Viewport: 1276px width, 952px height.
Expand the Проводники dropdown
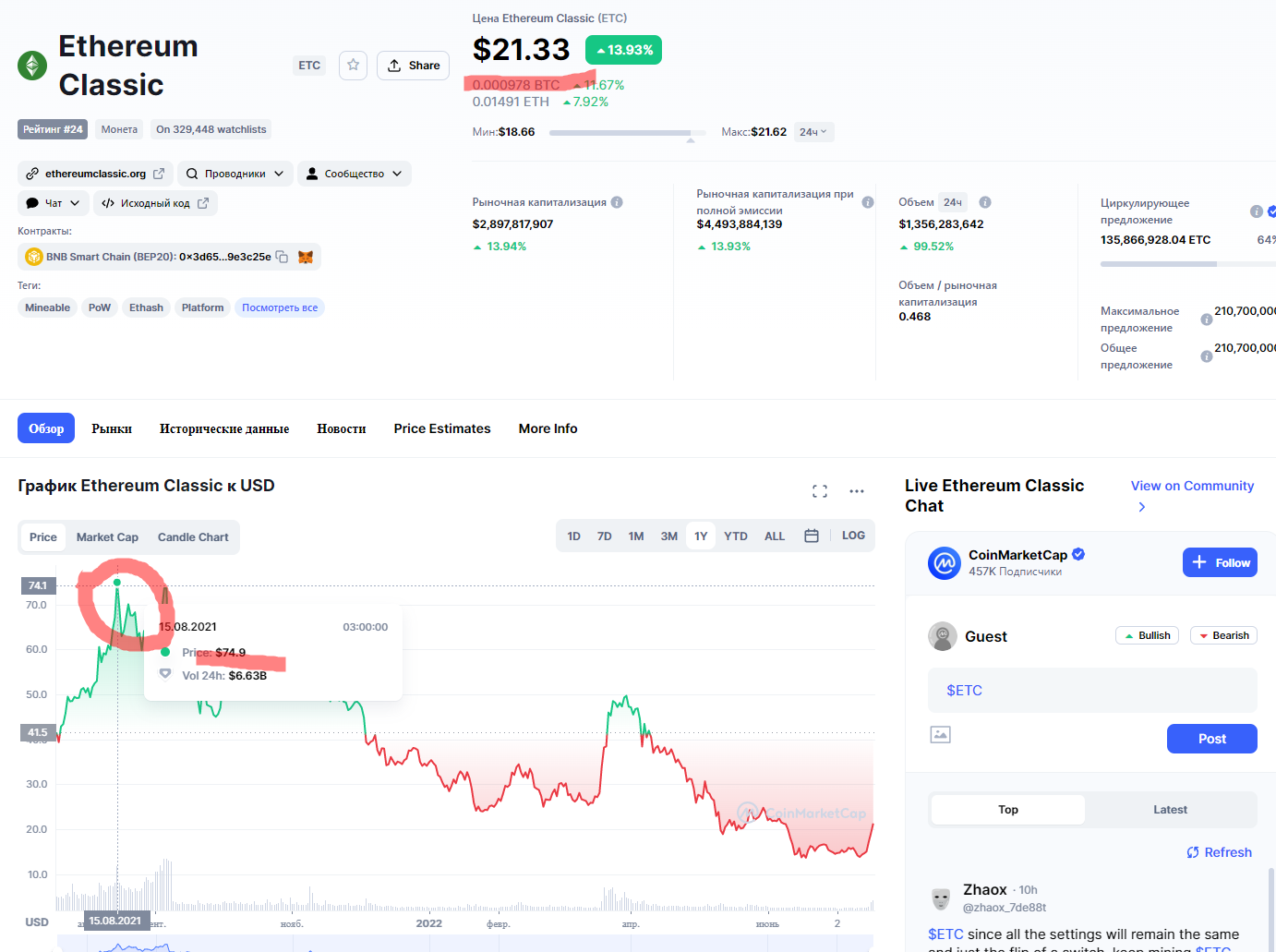point(235,174)
